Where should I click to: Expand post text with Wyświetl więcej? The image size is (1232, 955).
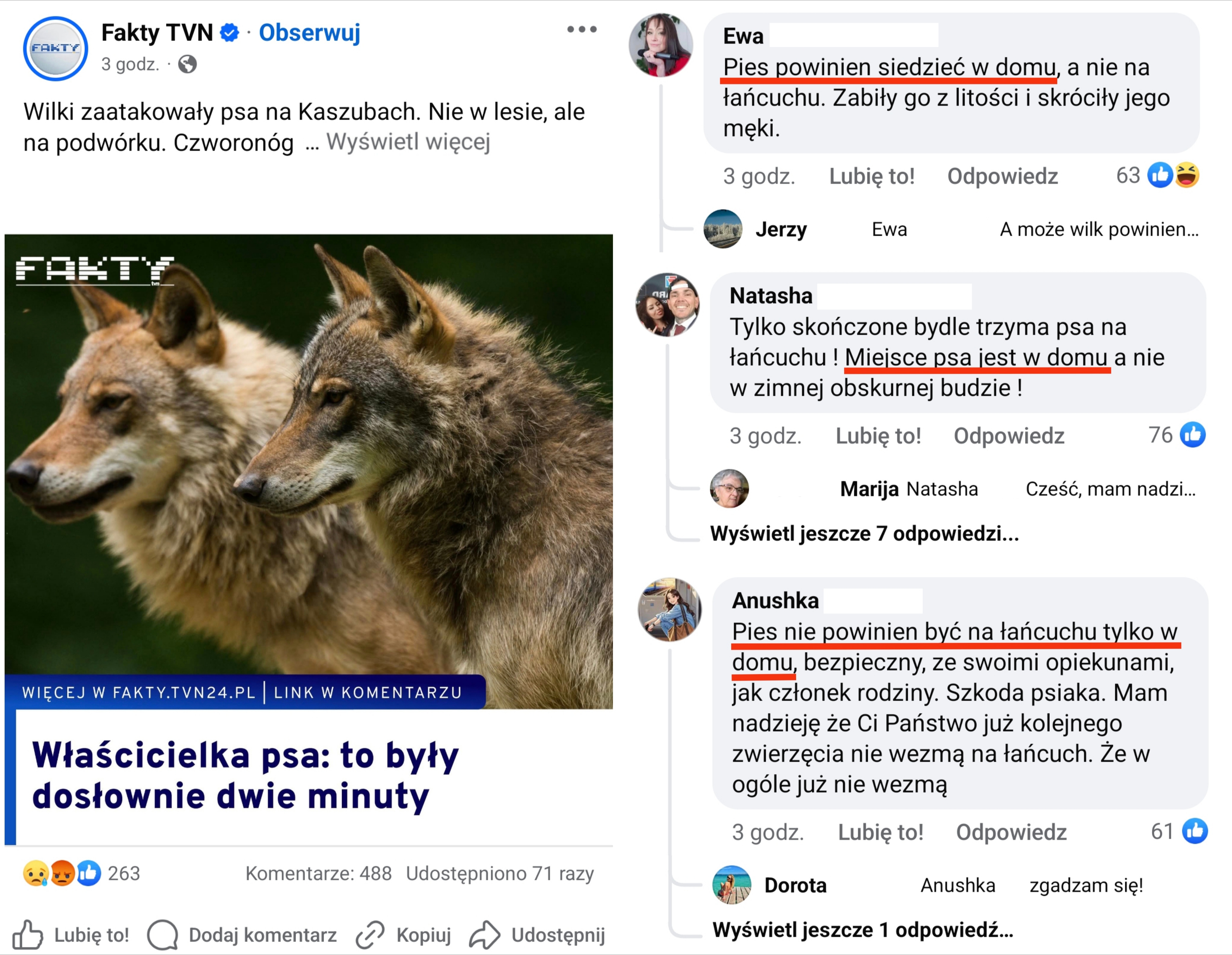tap(408, 142)
